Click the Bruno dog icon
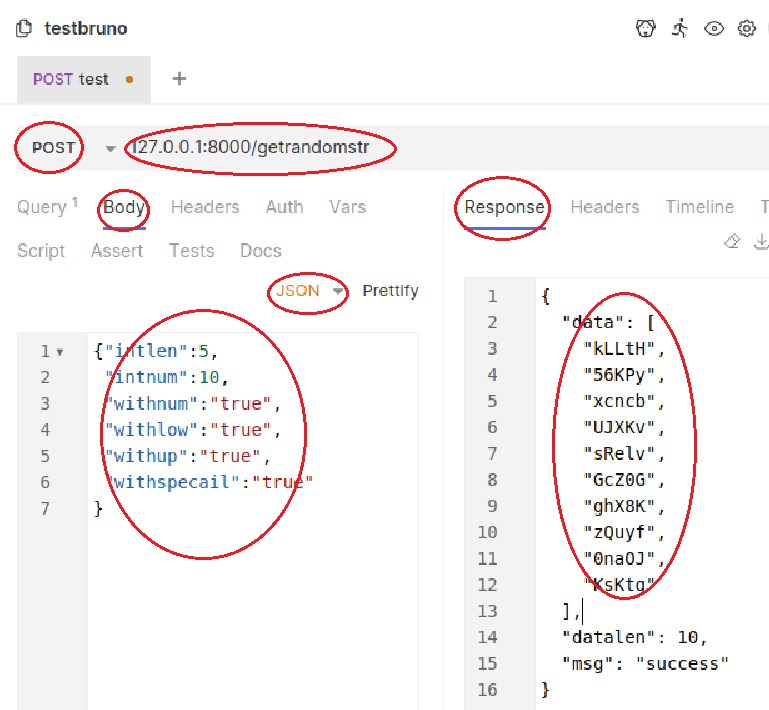This screenshot has width=769, height=710. click(646, 28)
